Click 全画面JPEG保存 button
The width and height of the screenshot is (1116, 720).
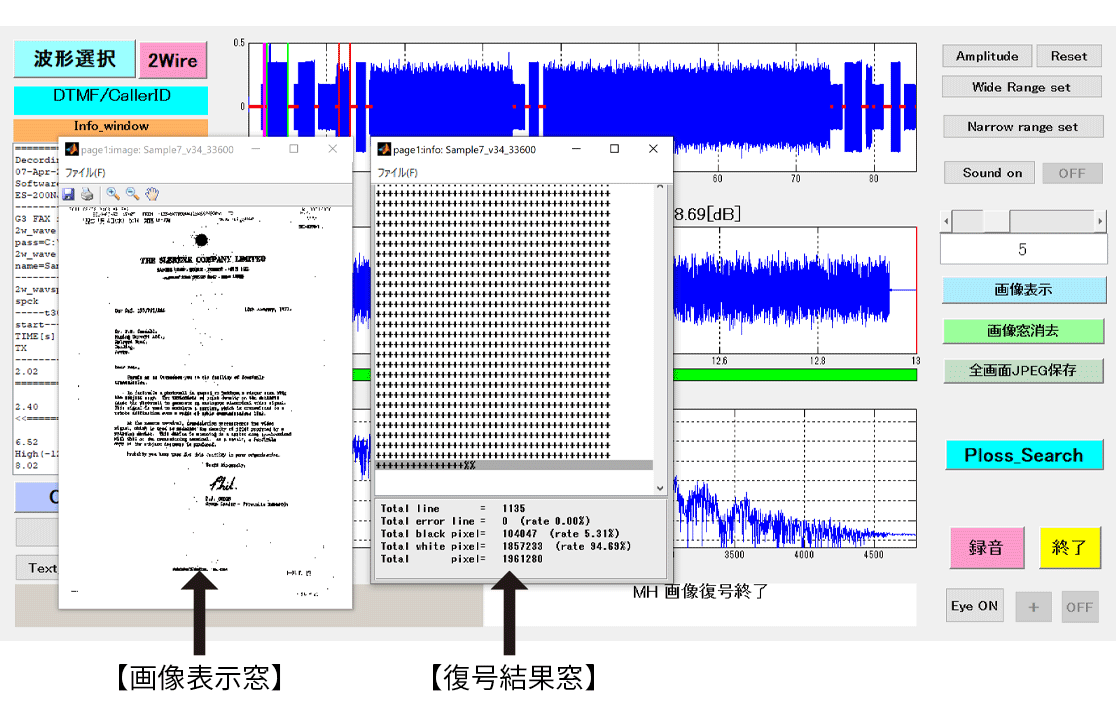(1023, 371)
